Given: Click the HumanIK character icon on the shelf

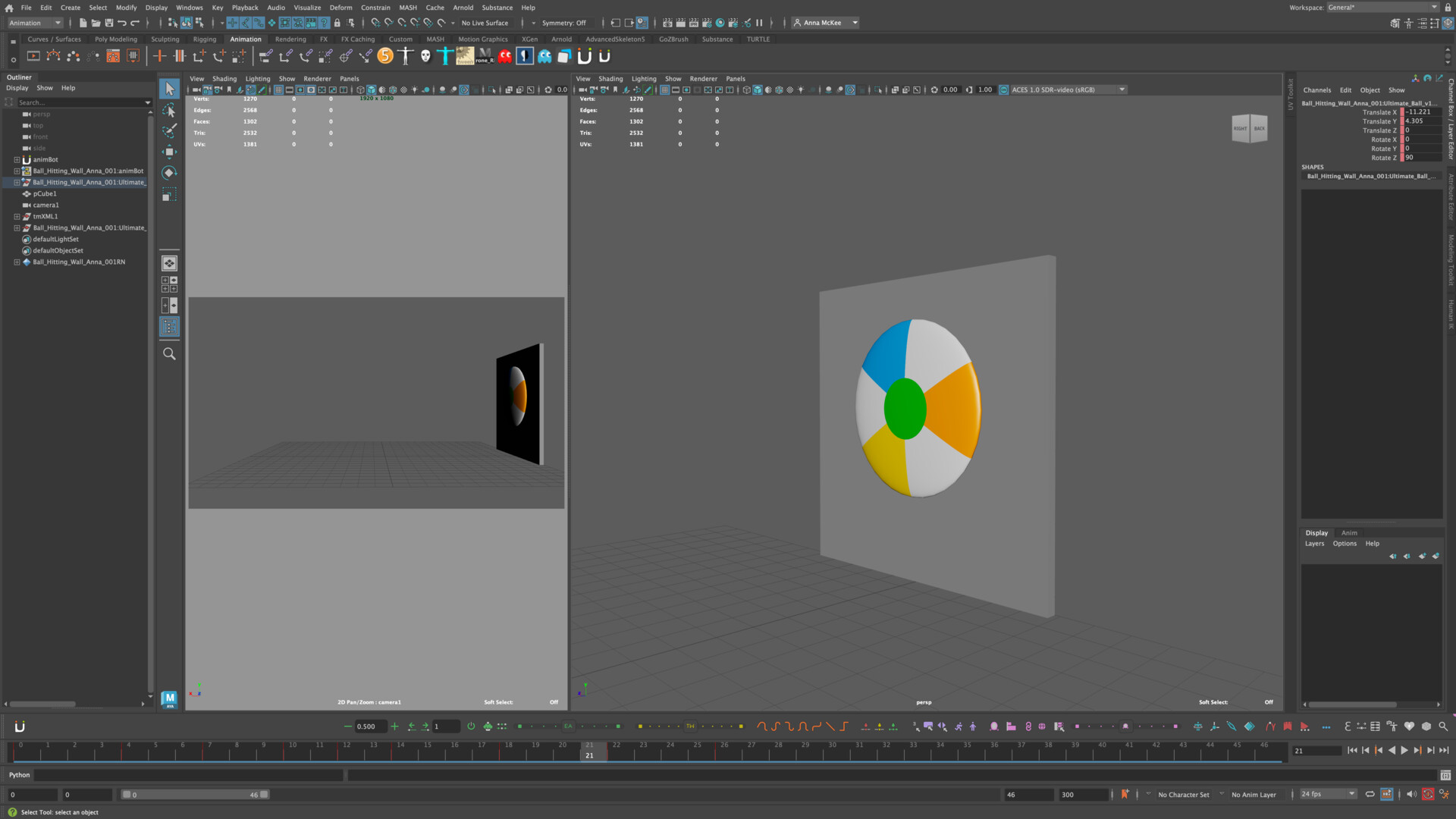Looking at the screenshot, I should pos(405,55).
